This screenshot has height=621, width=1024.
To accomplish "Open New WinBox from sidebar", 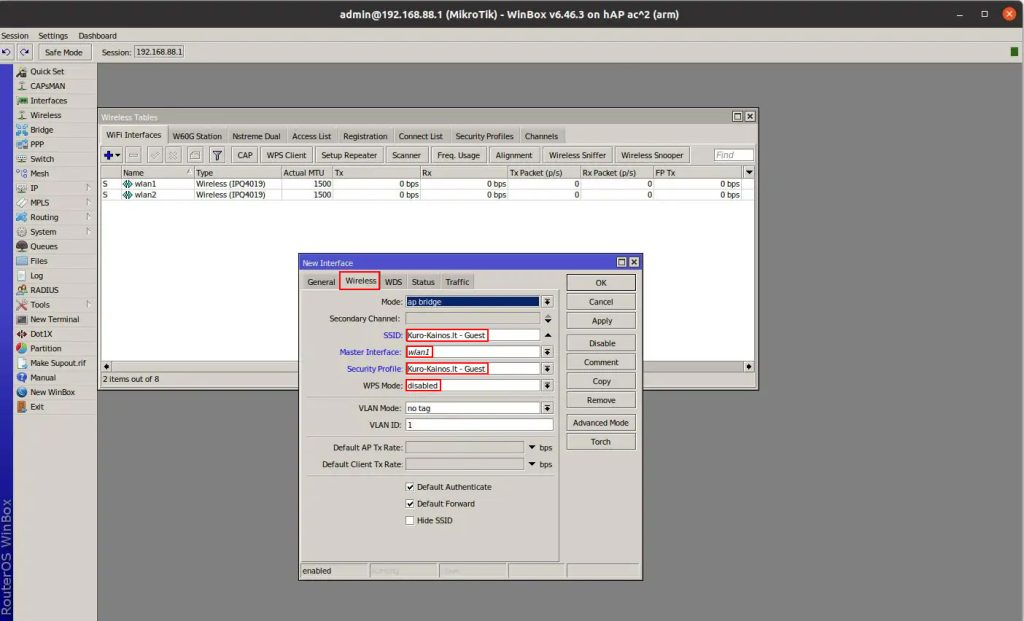I will click(x=52, y=392).
